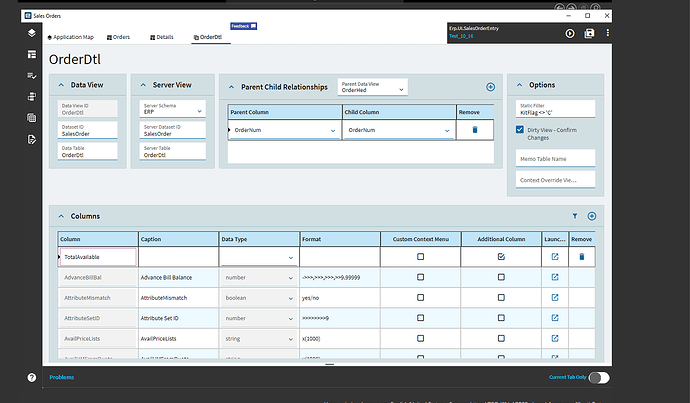The image size is (690, 403).
Task: Collapse the Options panel
Action: pos(519,85)
